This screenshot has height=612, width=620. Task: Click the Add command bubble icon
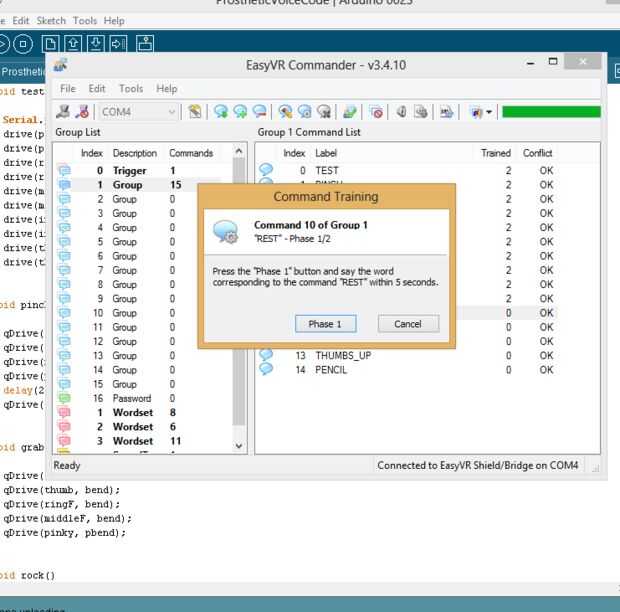coord(221,112)
